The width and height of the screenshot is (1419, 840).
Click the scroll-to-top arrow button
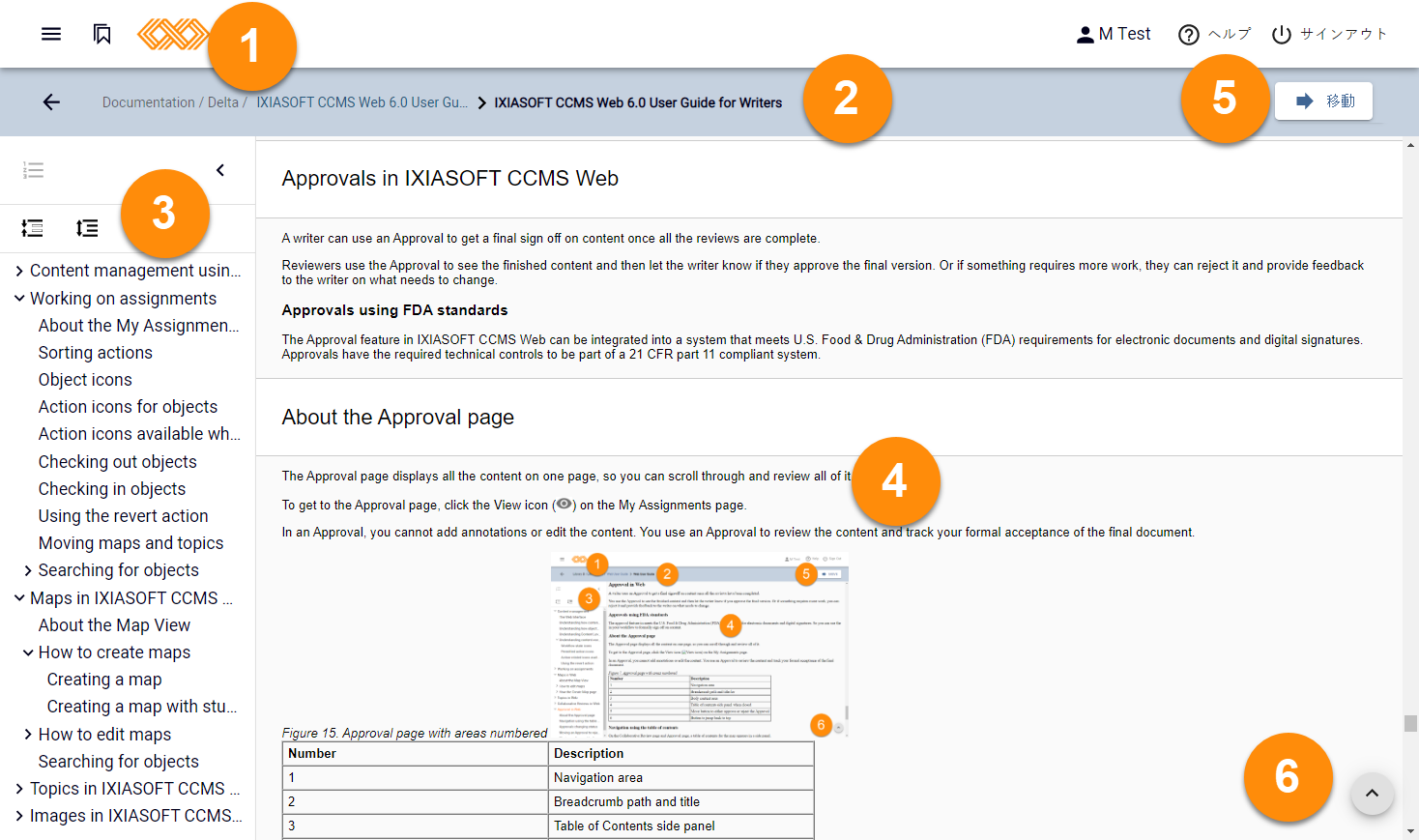1372,795
